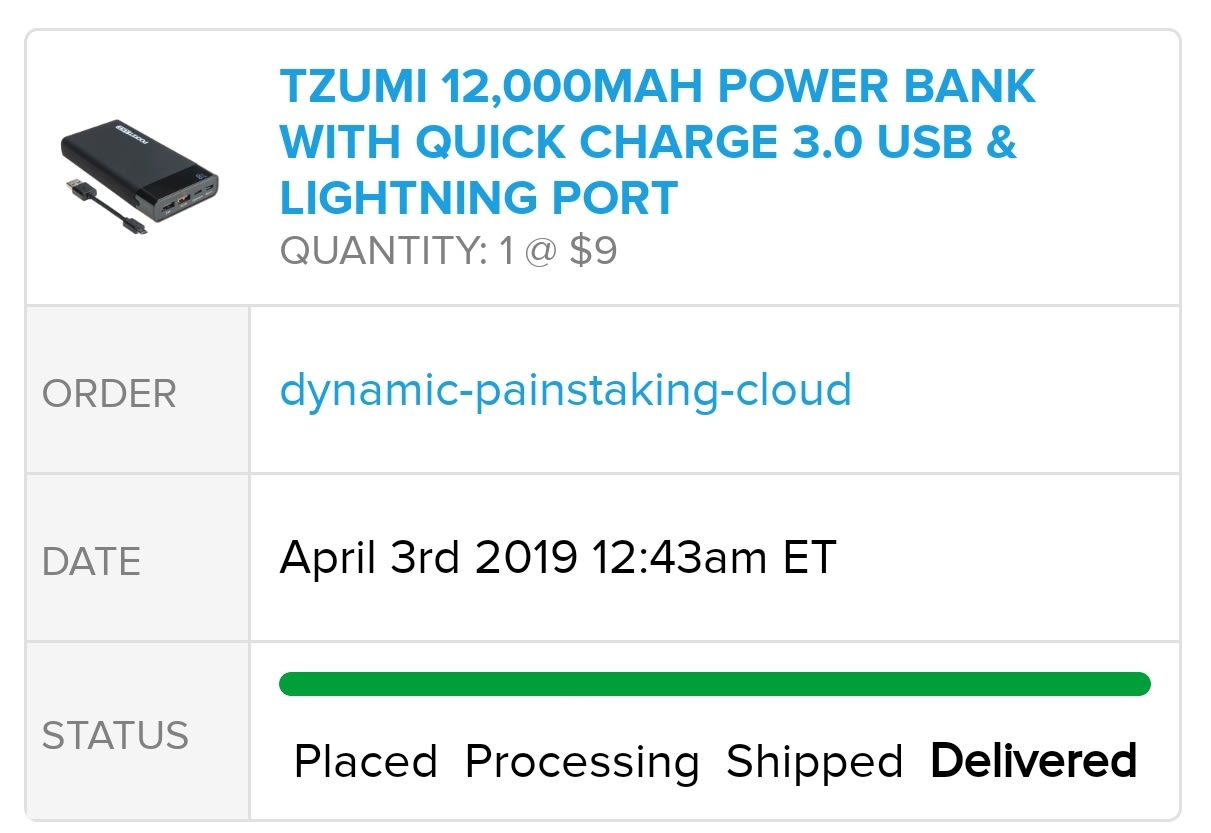Select the Processing status step
The width and height of the screenshot is (1211, 833).
(582, 762)
